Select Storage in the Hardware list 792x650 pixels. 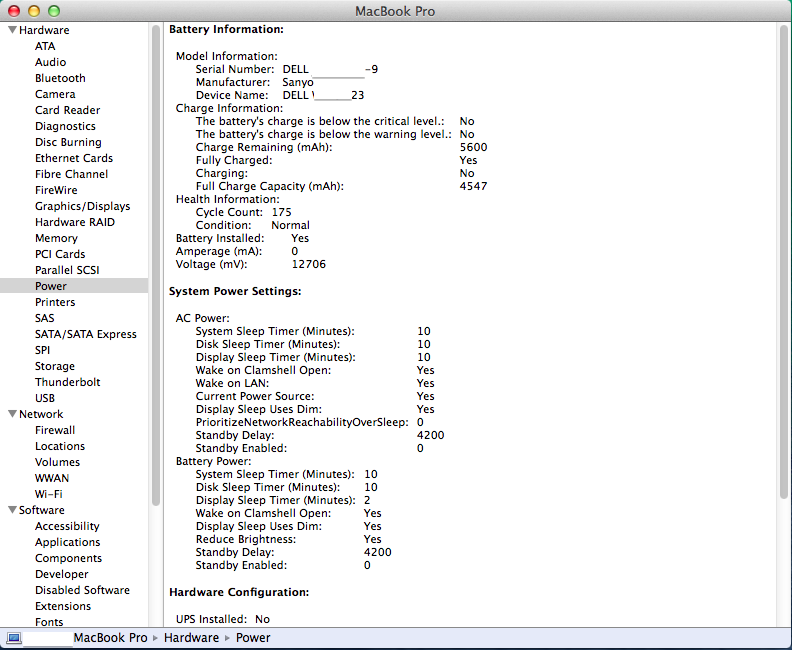tap(55, 366)
